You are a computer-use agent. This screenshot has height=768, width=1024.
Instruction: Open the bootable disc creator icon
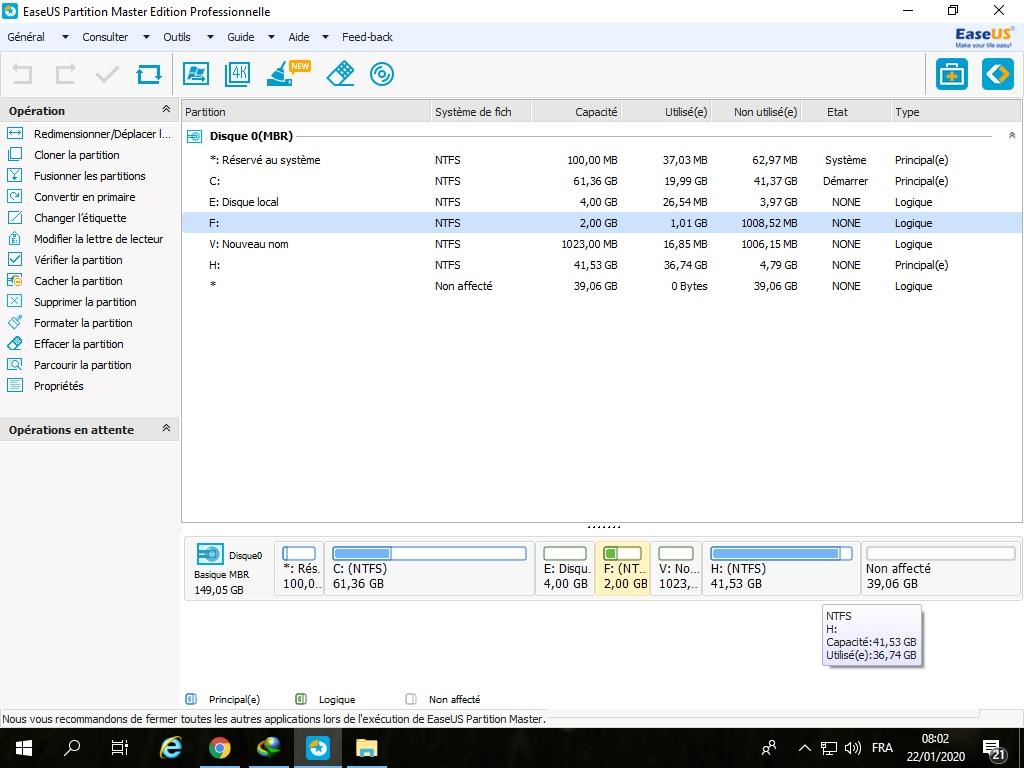[381, 74]
